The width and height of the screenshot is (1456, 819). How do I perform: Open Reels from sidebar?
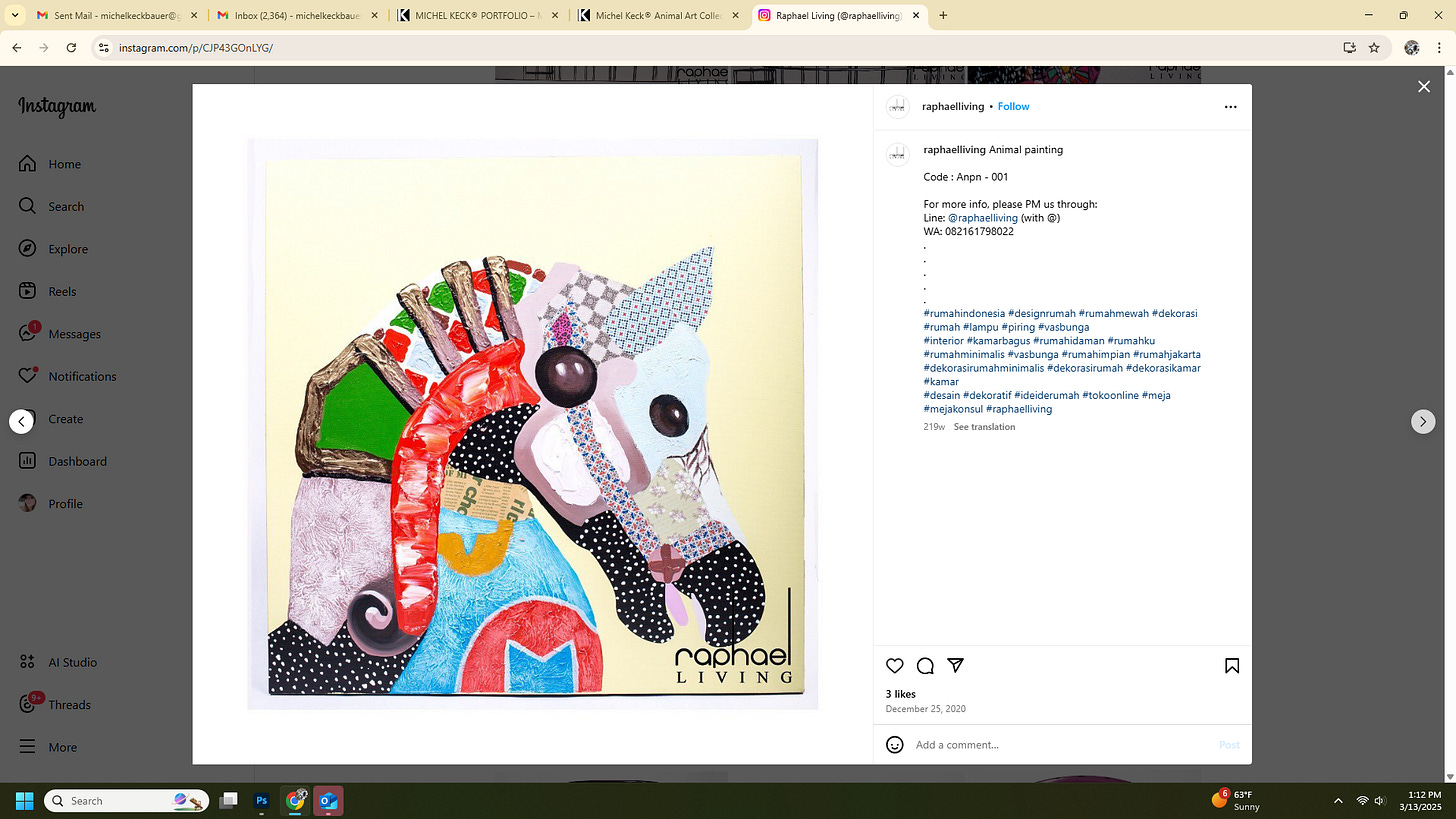point(49,291)
